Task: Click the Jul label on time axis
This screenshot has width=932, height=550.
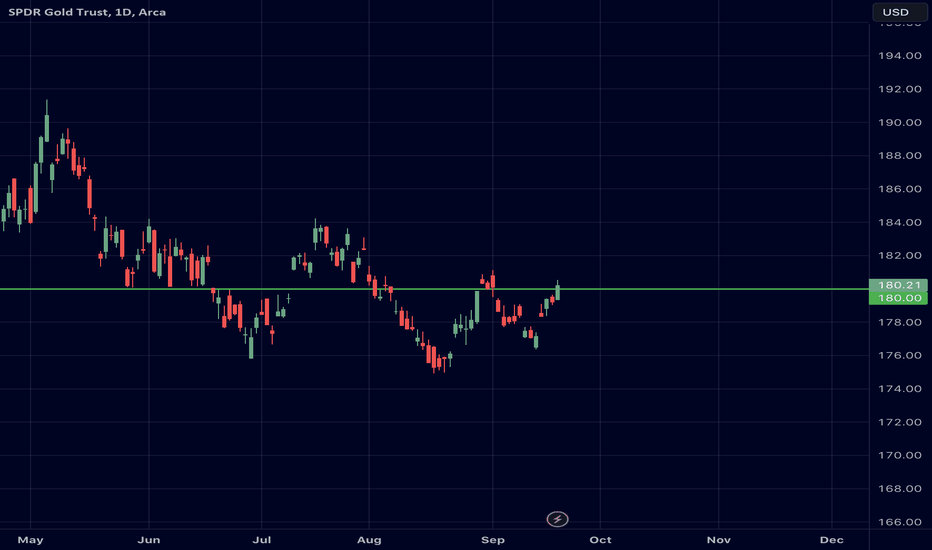Action: [262, 540]
